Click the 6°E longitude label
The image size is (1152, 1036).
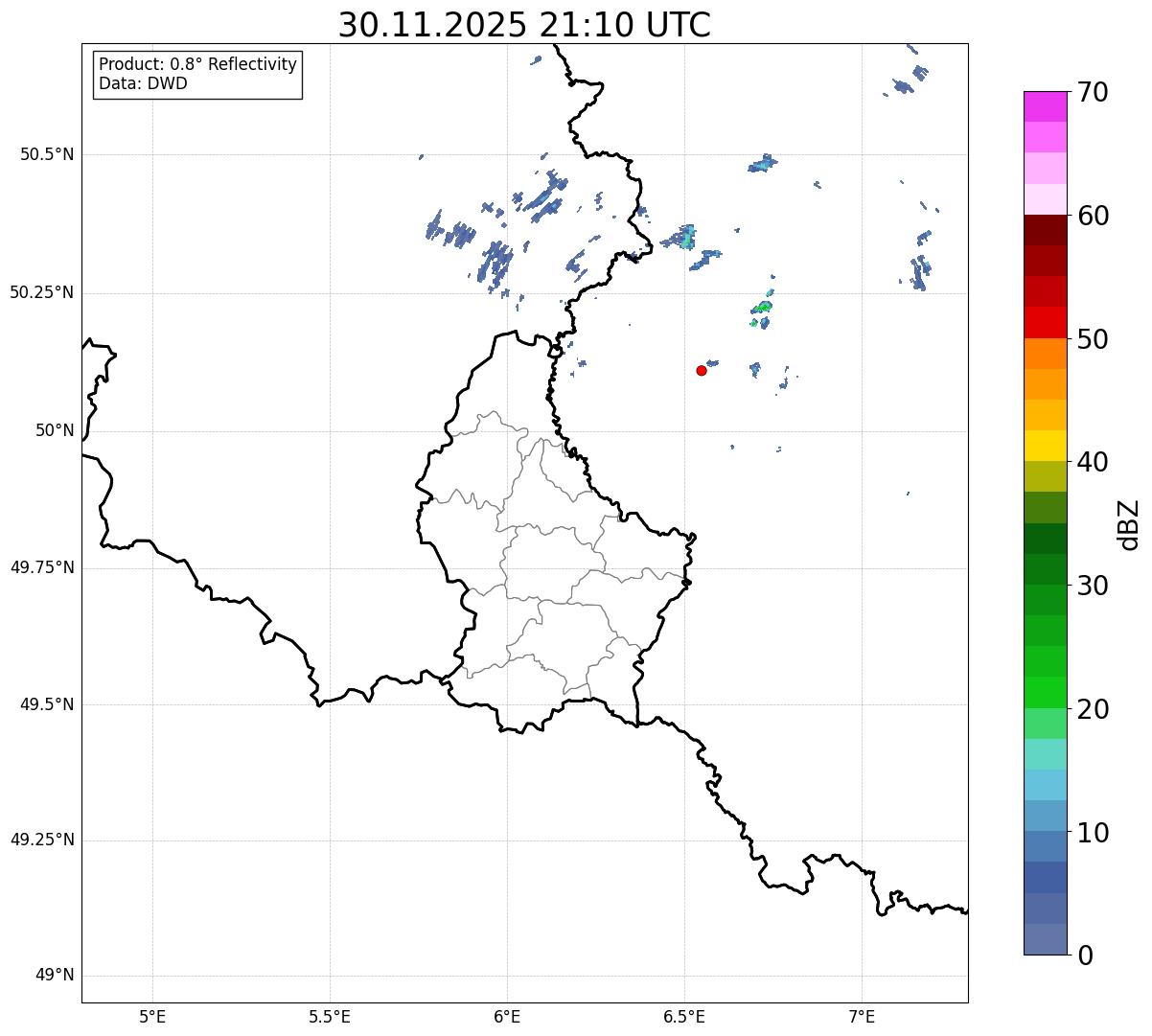(x=507, y=1016)
